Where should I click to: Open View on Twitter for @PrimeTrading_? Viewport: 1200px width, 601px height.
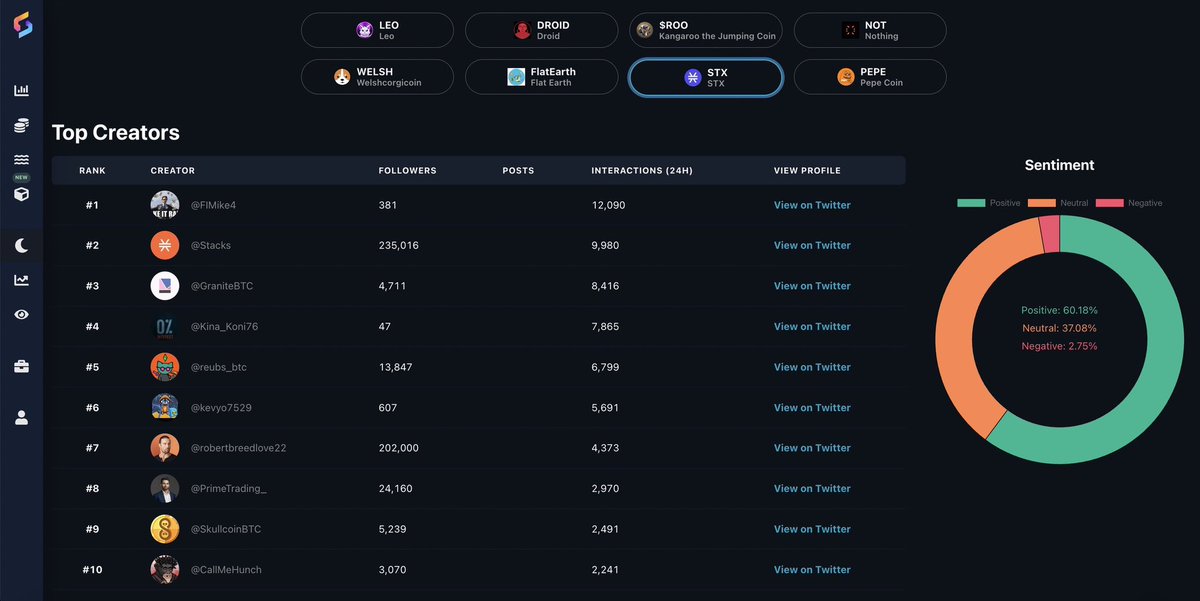click(812, 488)
